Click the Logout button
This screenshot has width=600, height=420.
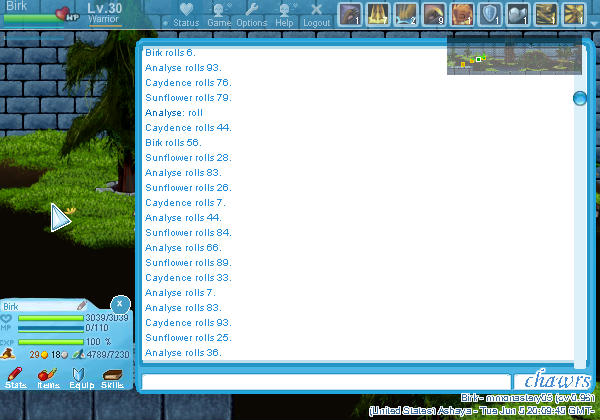coord(316,14)
